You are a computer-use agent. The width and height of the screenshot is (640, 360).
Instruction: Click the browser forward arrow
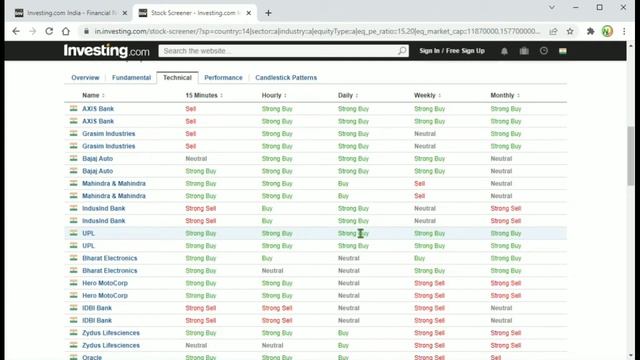33,31
